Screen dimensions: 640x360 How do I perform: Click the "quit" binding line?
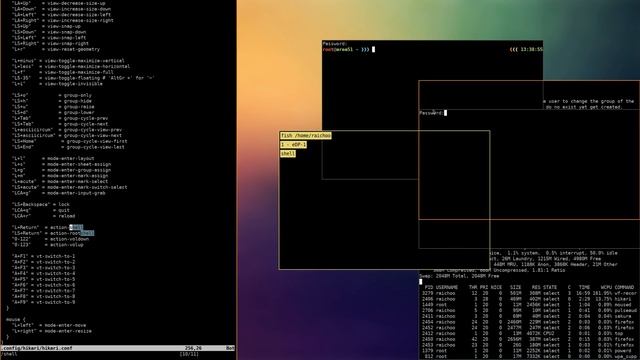point(41,210)
